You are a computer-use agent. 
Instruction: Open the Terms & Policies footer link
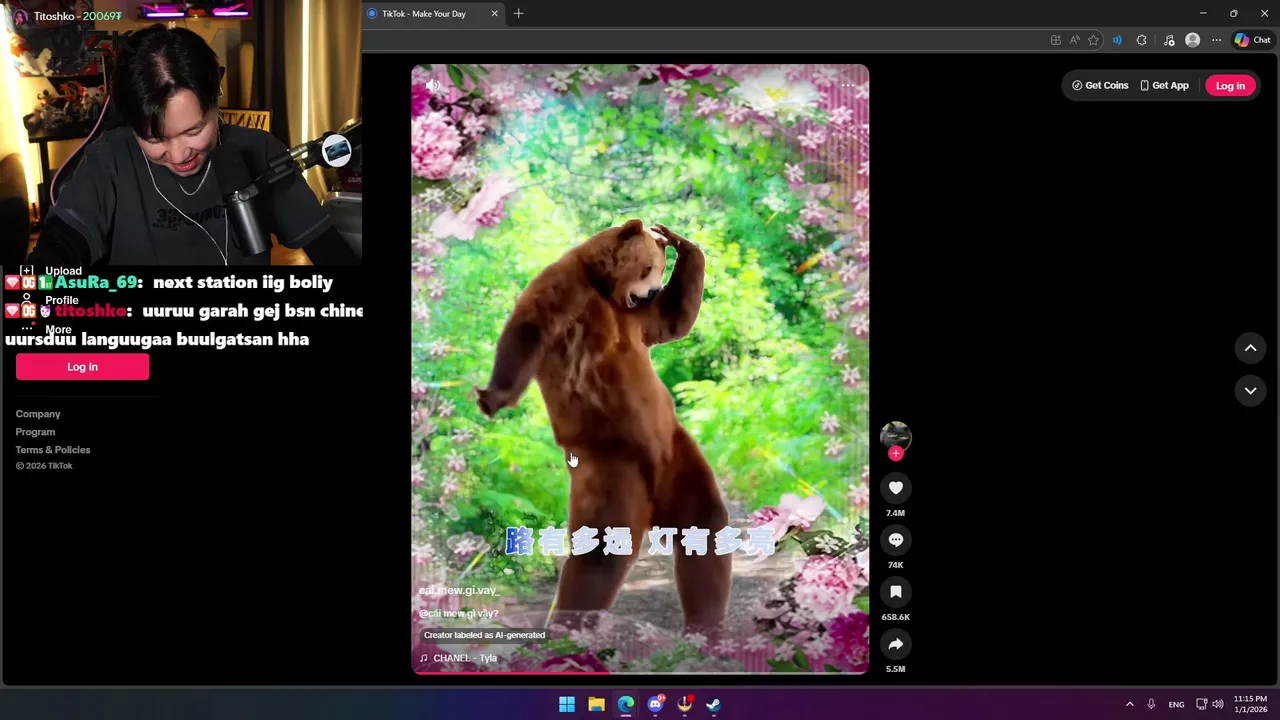[x=53, y=450]
